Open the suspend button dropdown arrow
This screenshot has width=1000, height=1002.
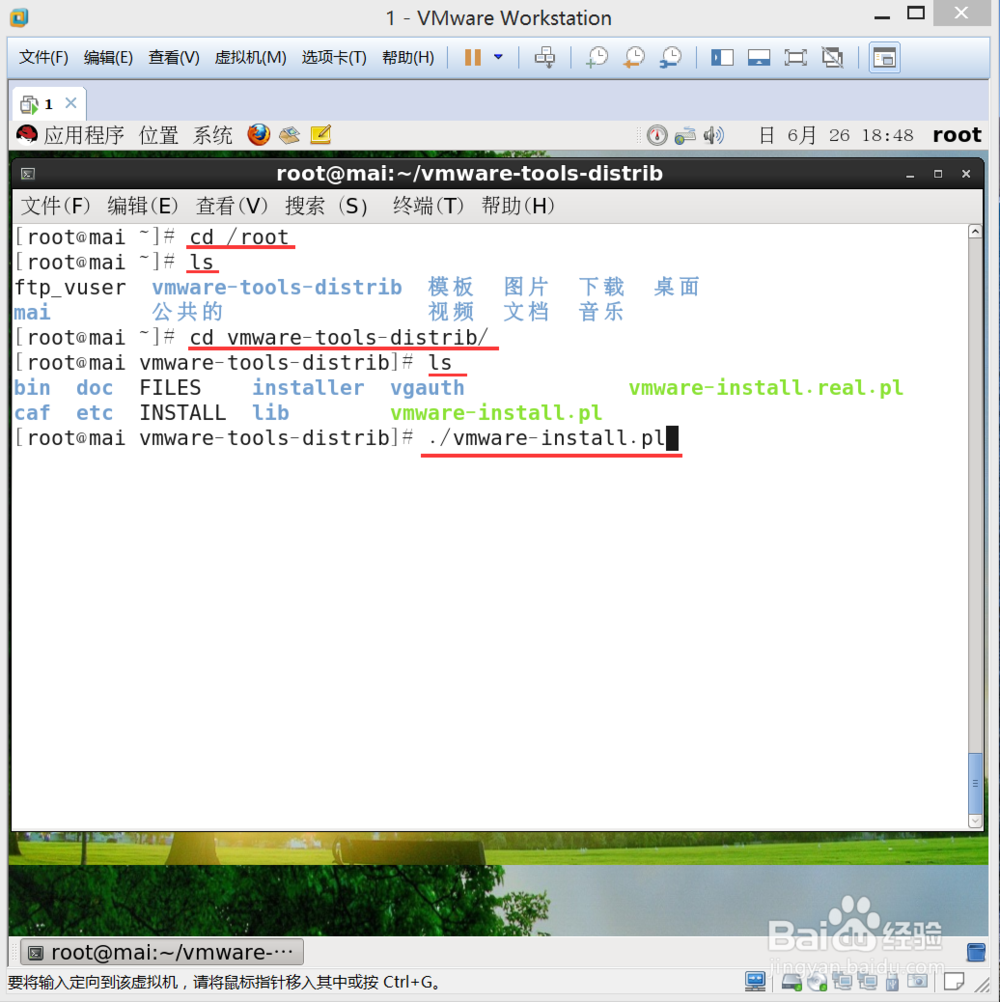[497, 57]
